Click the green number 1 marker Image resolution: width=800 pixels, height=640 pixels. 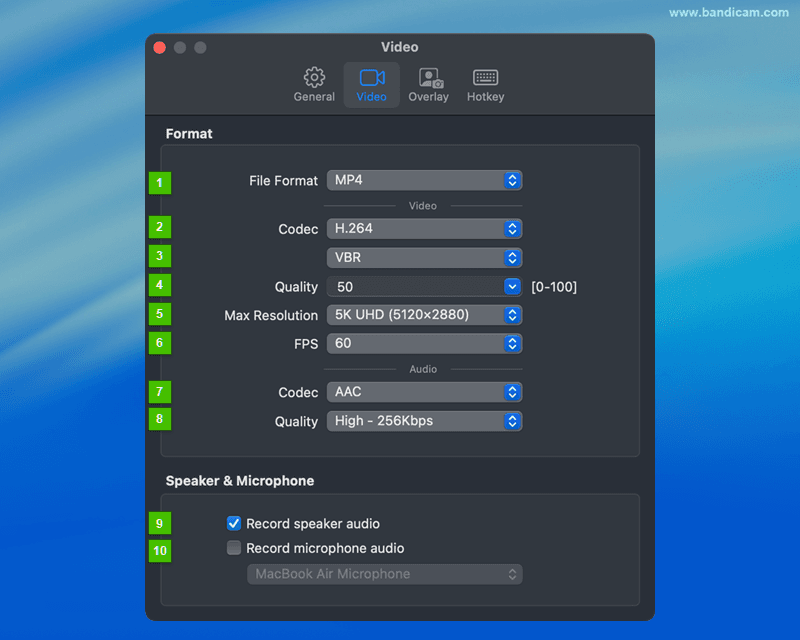tap(160, 182)
